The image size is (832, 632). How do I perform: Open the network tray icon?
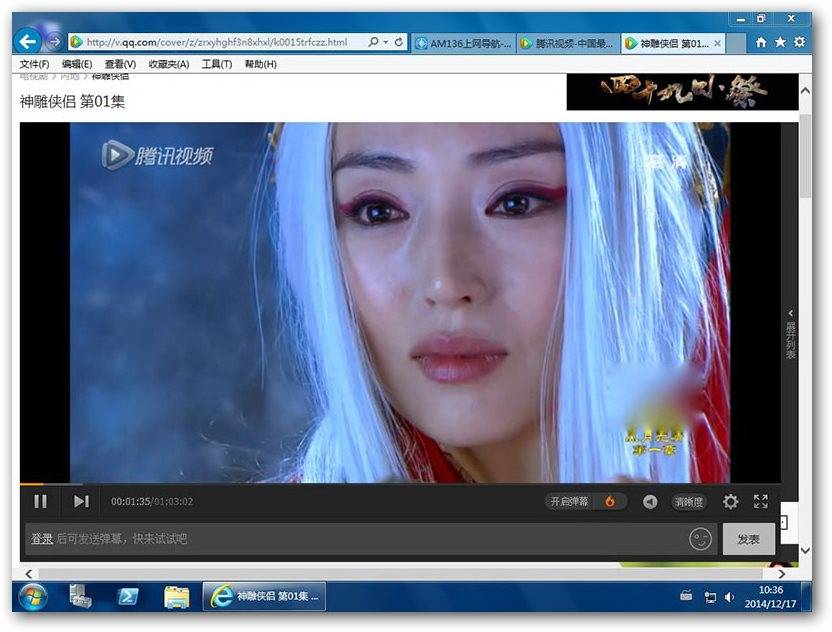(710, 598)
